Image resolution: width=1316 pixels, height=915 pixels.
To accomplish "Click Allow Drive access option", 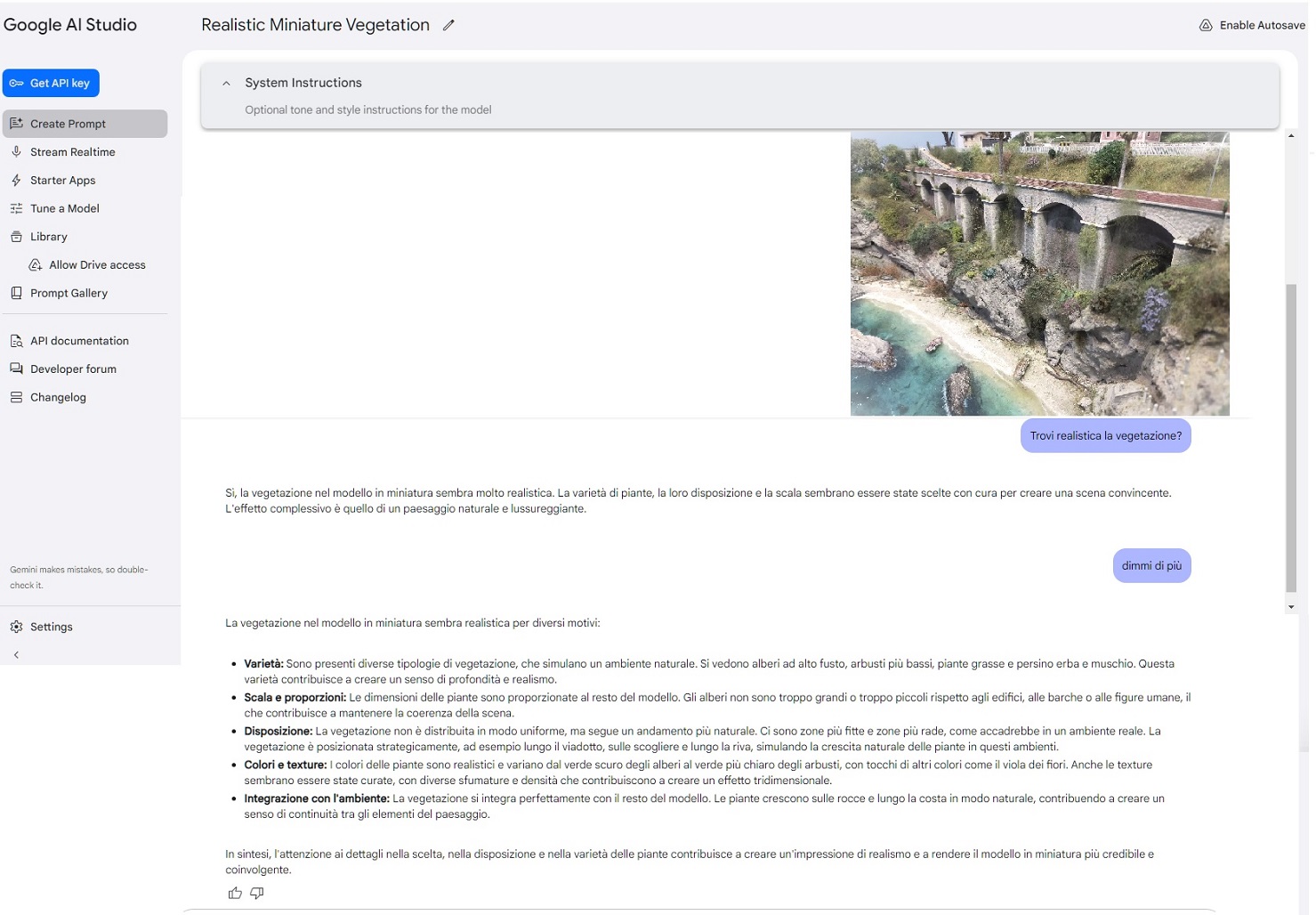I will tap(96, 265).
